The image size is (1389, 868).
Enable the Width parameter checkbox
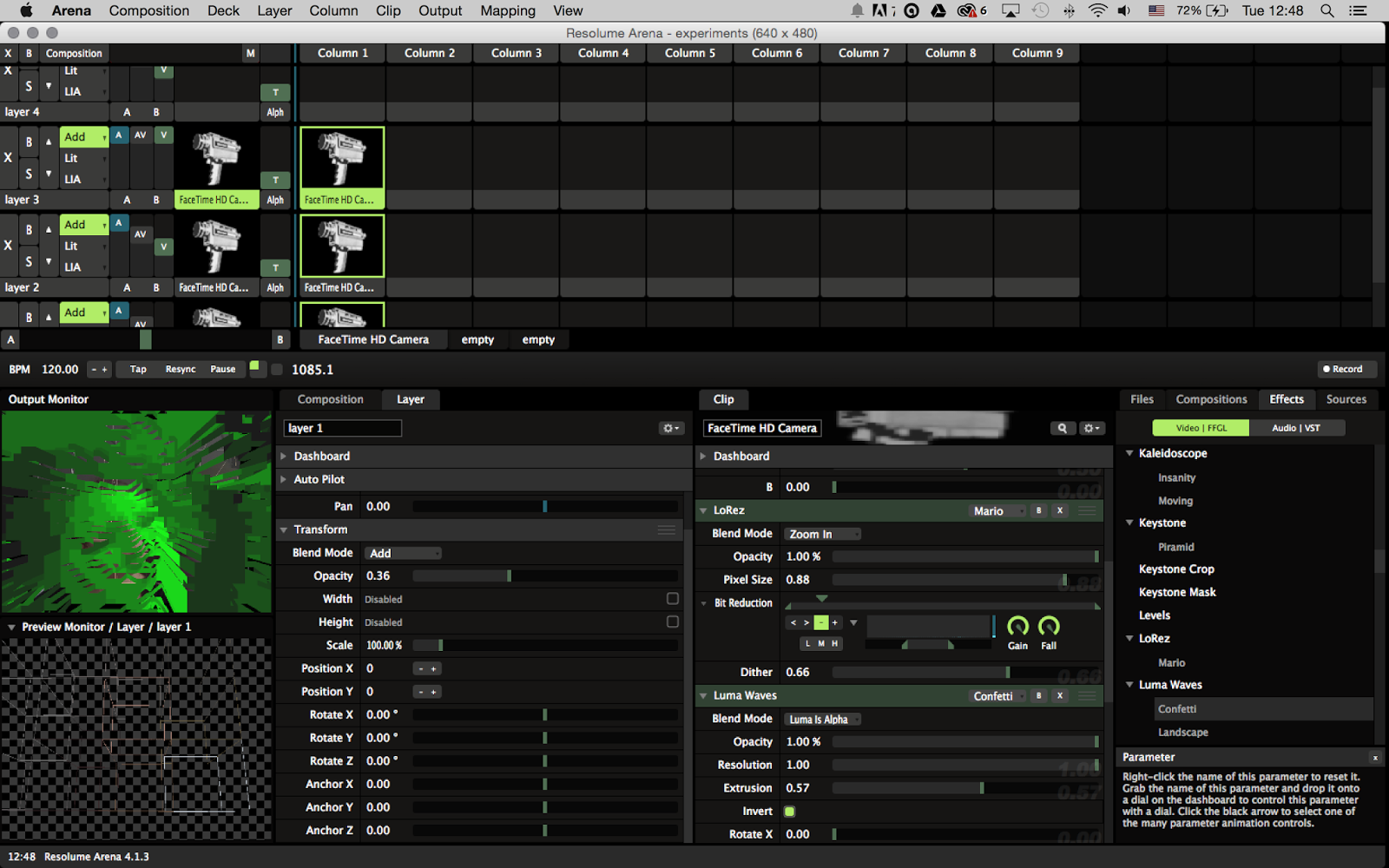[x=672, y=599]
